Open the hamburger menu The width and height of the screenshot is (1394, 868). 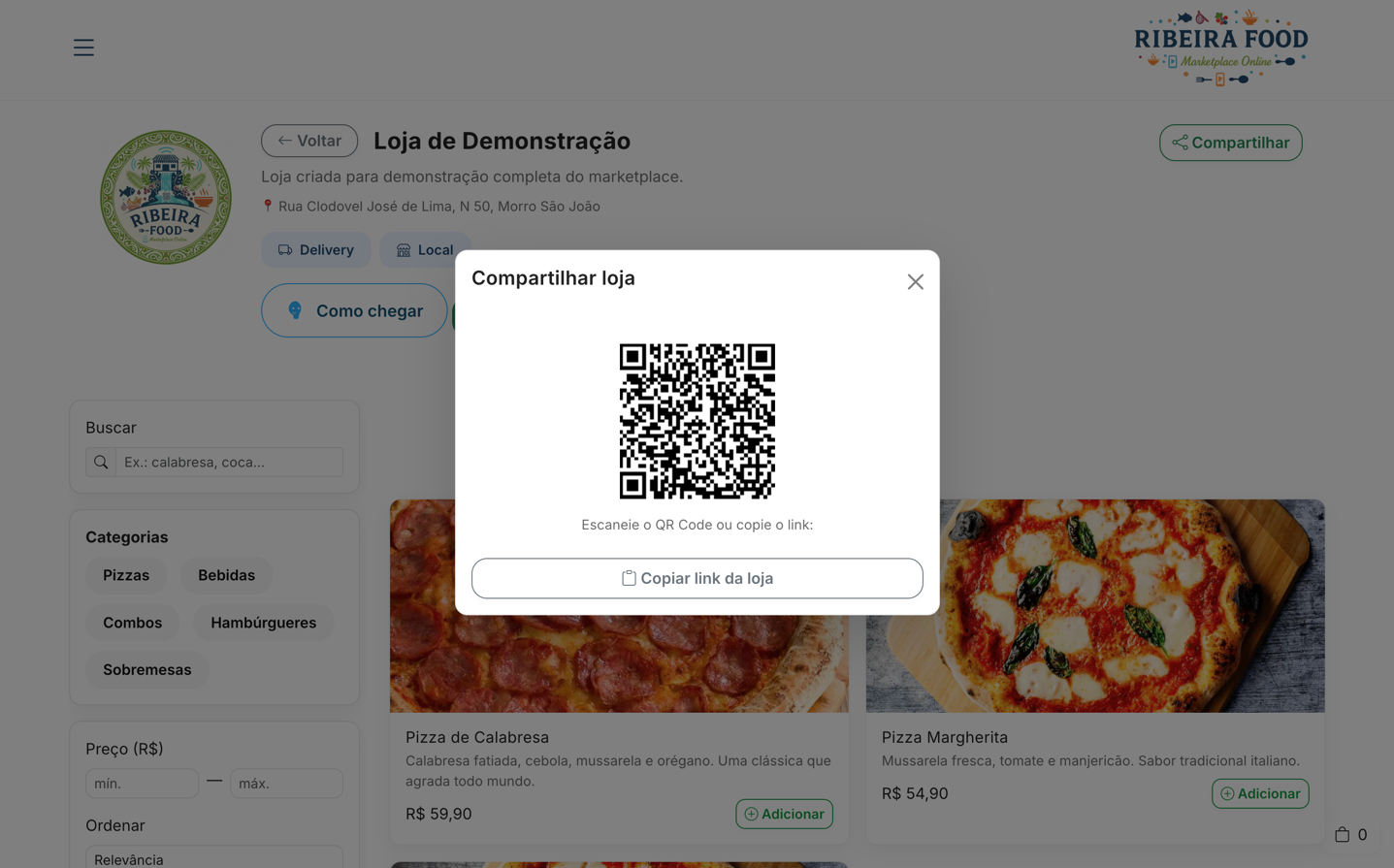point(83,48)
